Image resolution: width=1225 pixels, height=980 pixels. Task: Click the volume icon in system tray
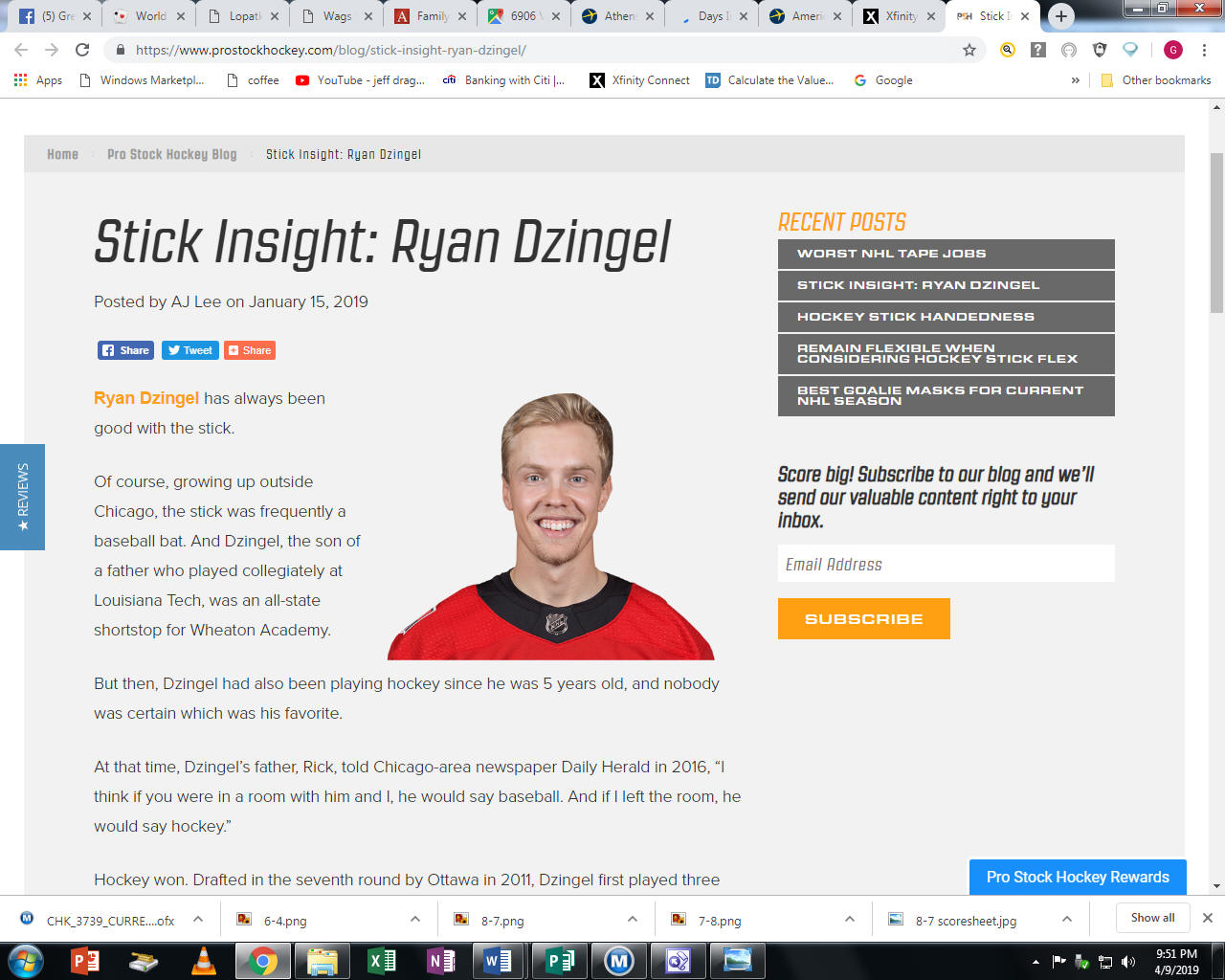coord(1128,962)
